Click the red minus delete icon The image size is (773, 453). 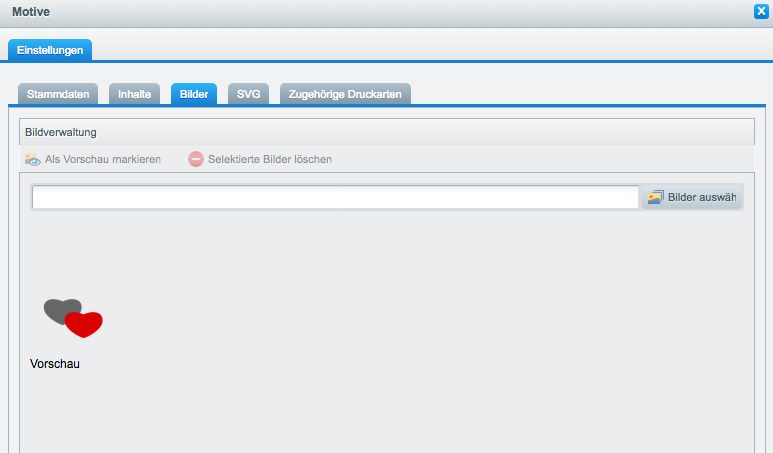tap(196, 159)
